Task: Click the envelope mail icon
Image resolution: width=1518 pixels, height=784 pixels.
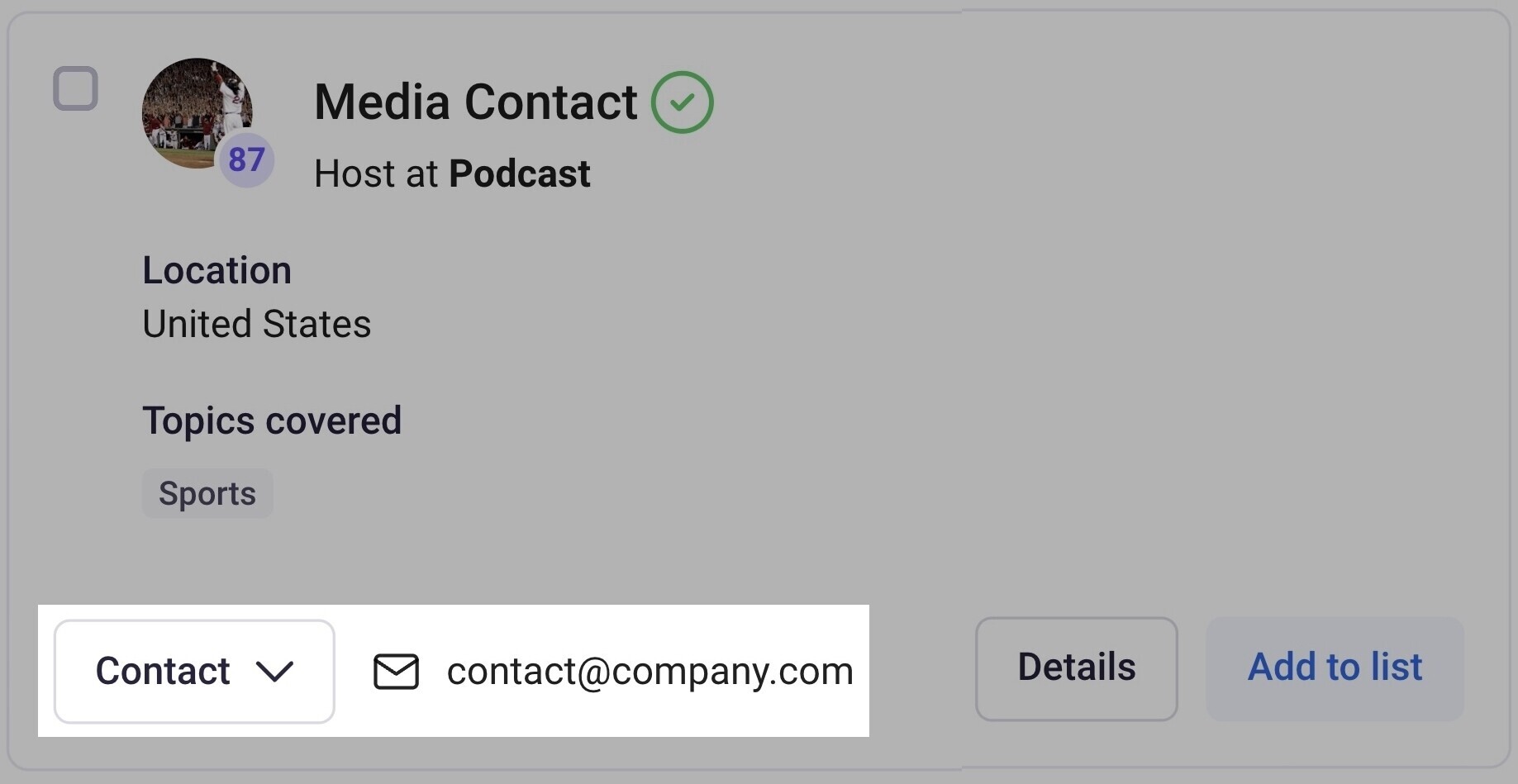Action: 396,672
